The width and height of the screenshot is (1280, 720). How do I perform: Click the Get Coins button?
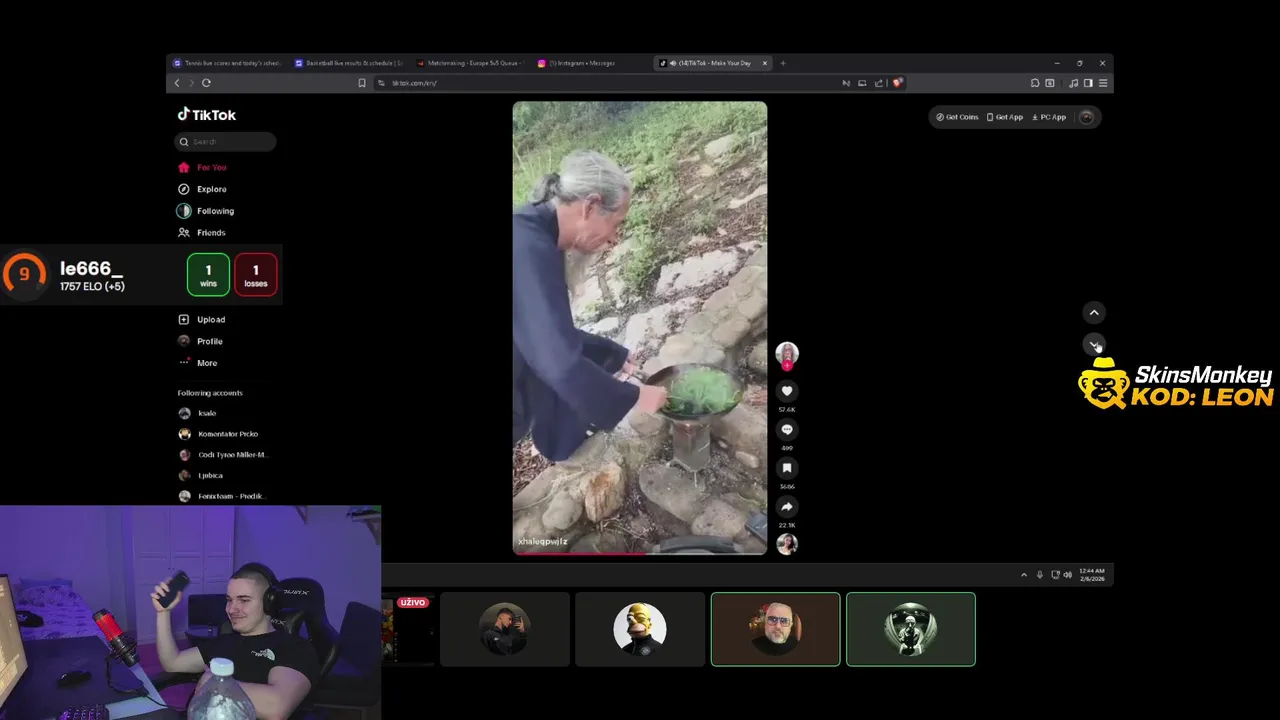pyautogui.click(x=957, y=117)
